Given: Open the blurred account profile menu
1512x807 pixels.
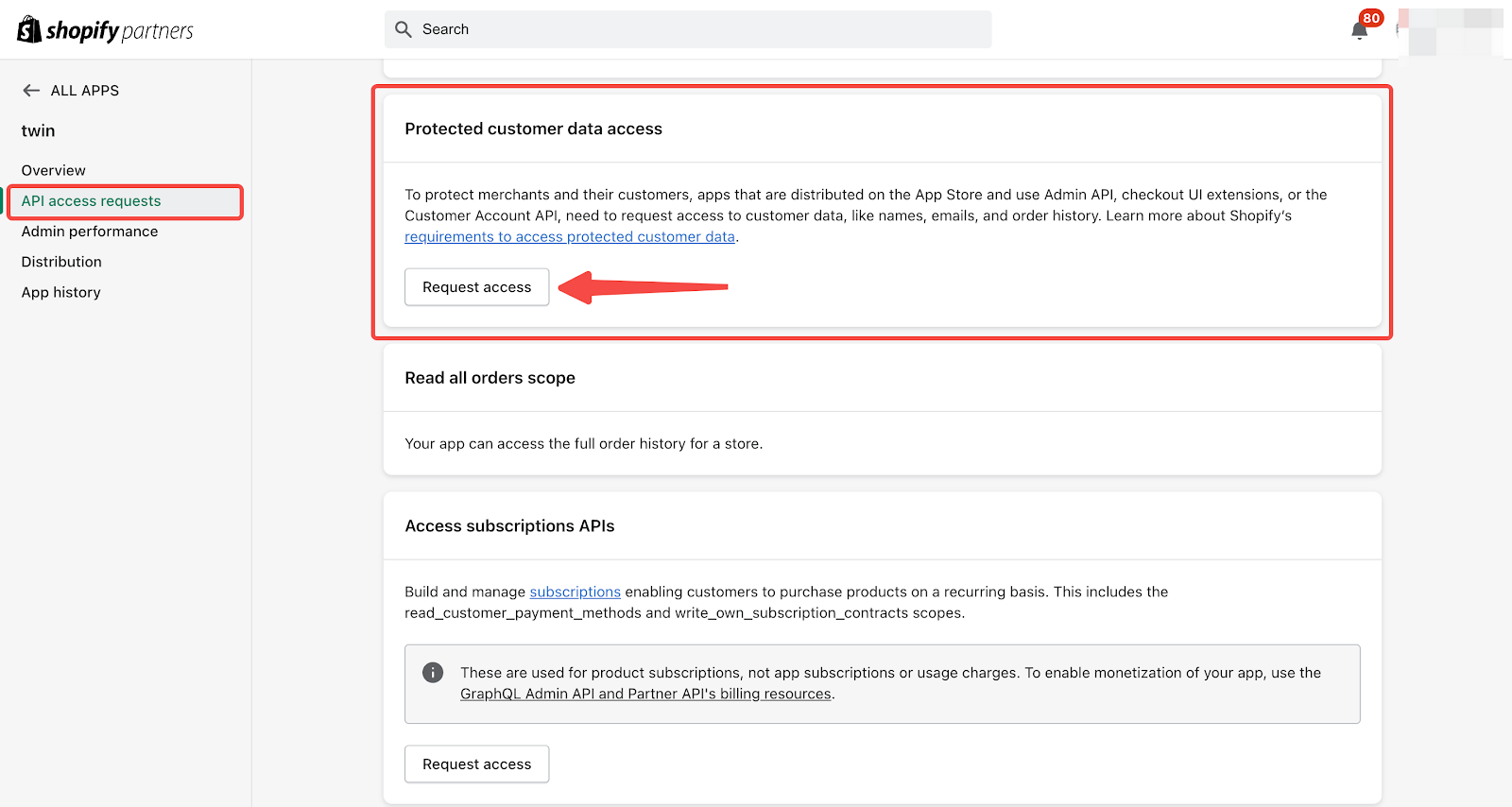Looking at the screenshot, I should pyautogui.click(x=1450, y=31).
